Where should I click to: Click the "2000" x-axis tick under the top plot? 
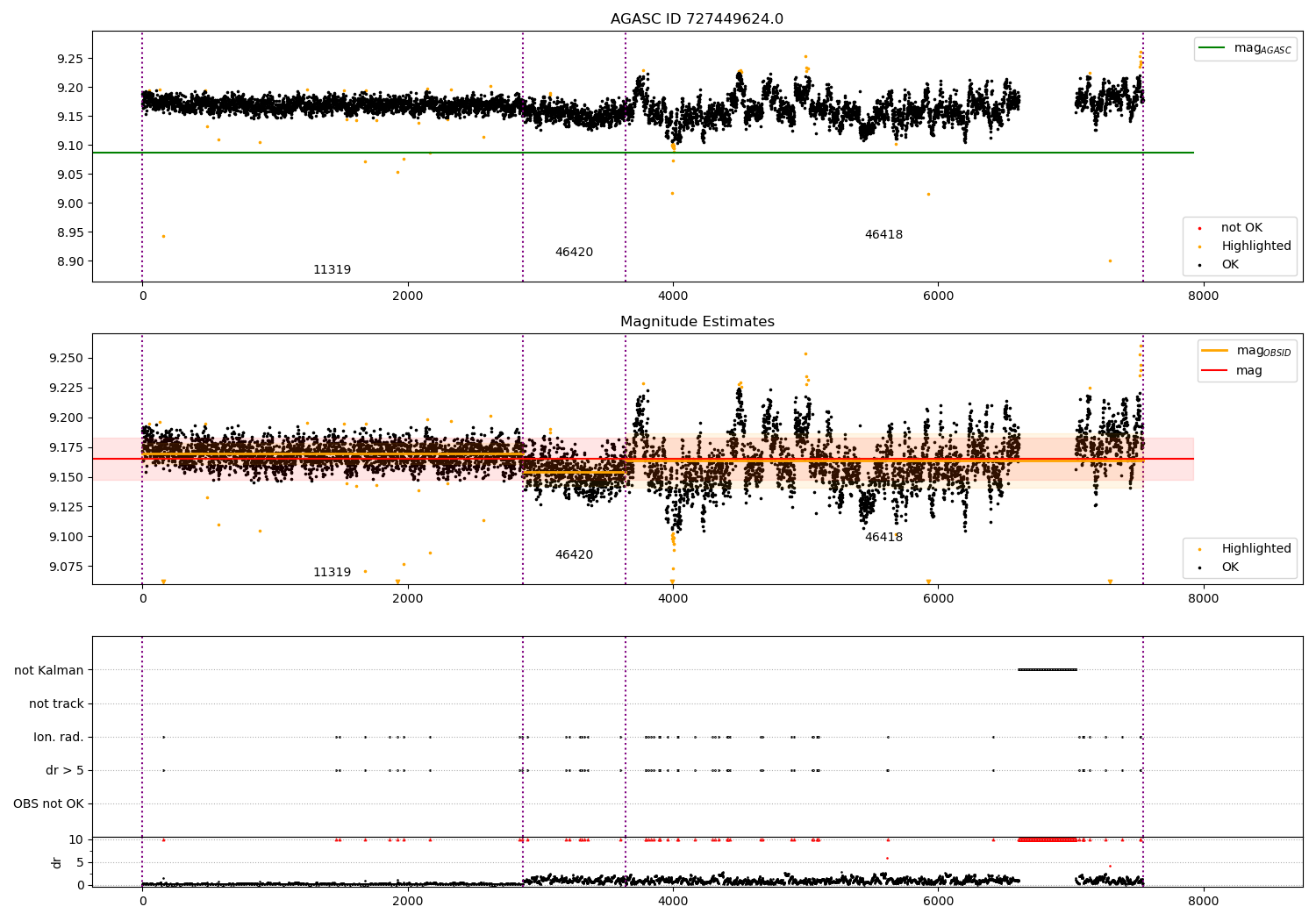408,296
